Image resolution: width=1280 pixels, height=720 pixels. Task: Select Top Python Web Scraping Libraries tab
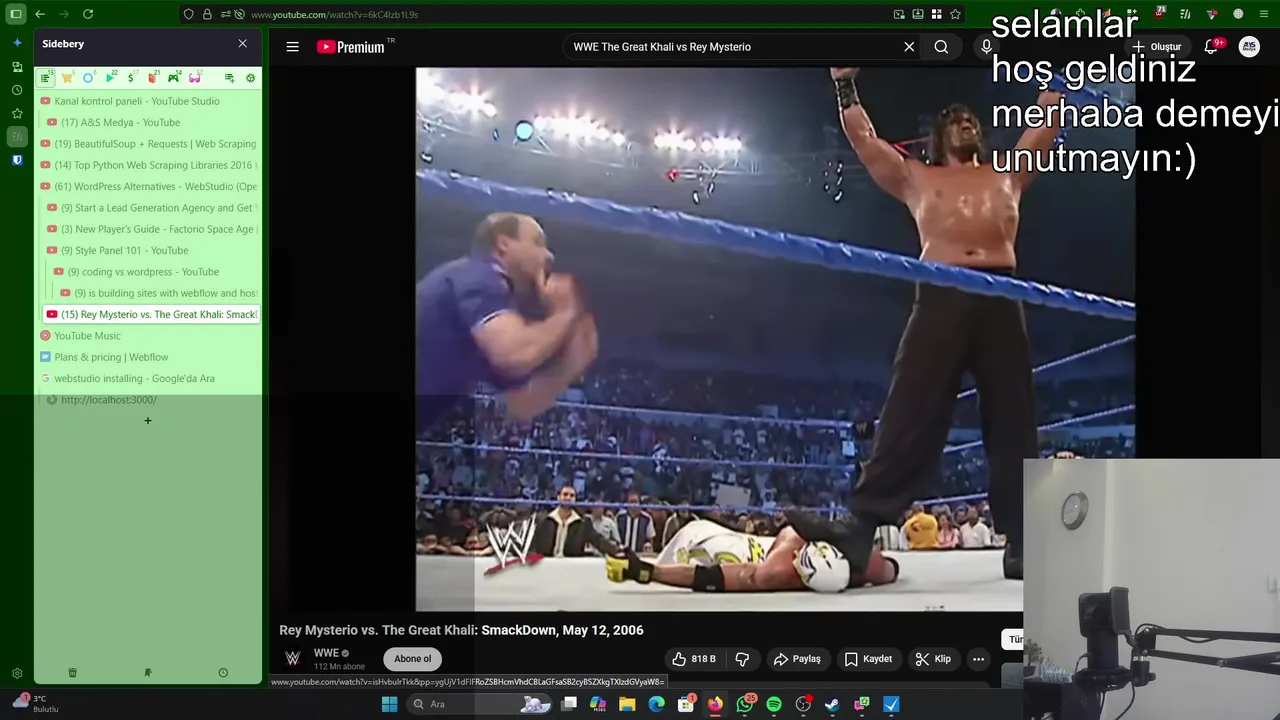pyautogui.click(x=148, y=165)
